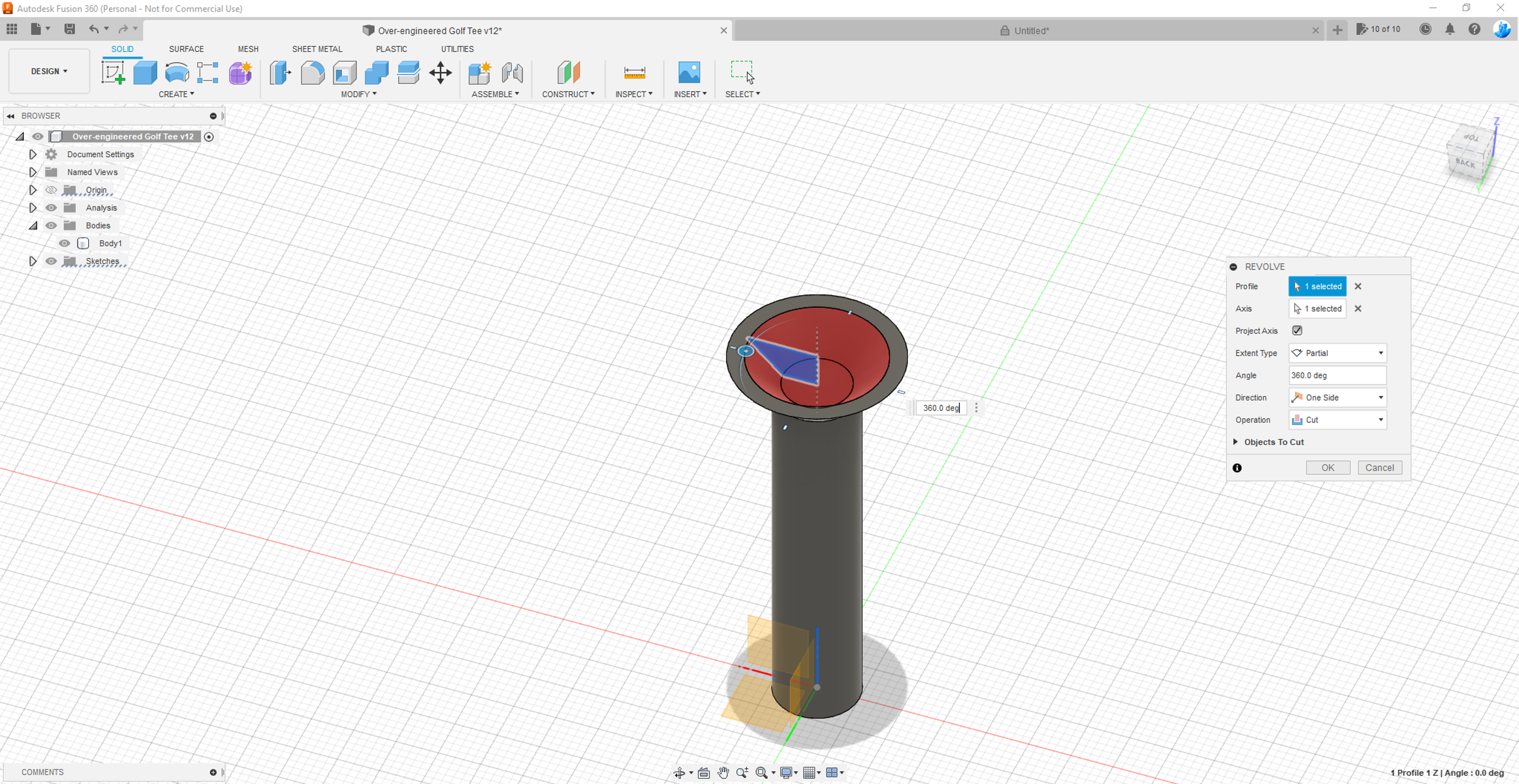The height and width of the screenshot is (784, 1519).
Task: Hide Body1 using its eye icon
Action: pos(64,243)
